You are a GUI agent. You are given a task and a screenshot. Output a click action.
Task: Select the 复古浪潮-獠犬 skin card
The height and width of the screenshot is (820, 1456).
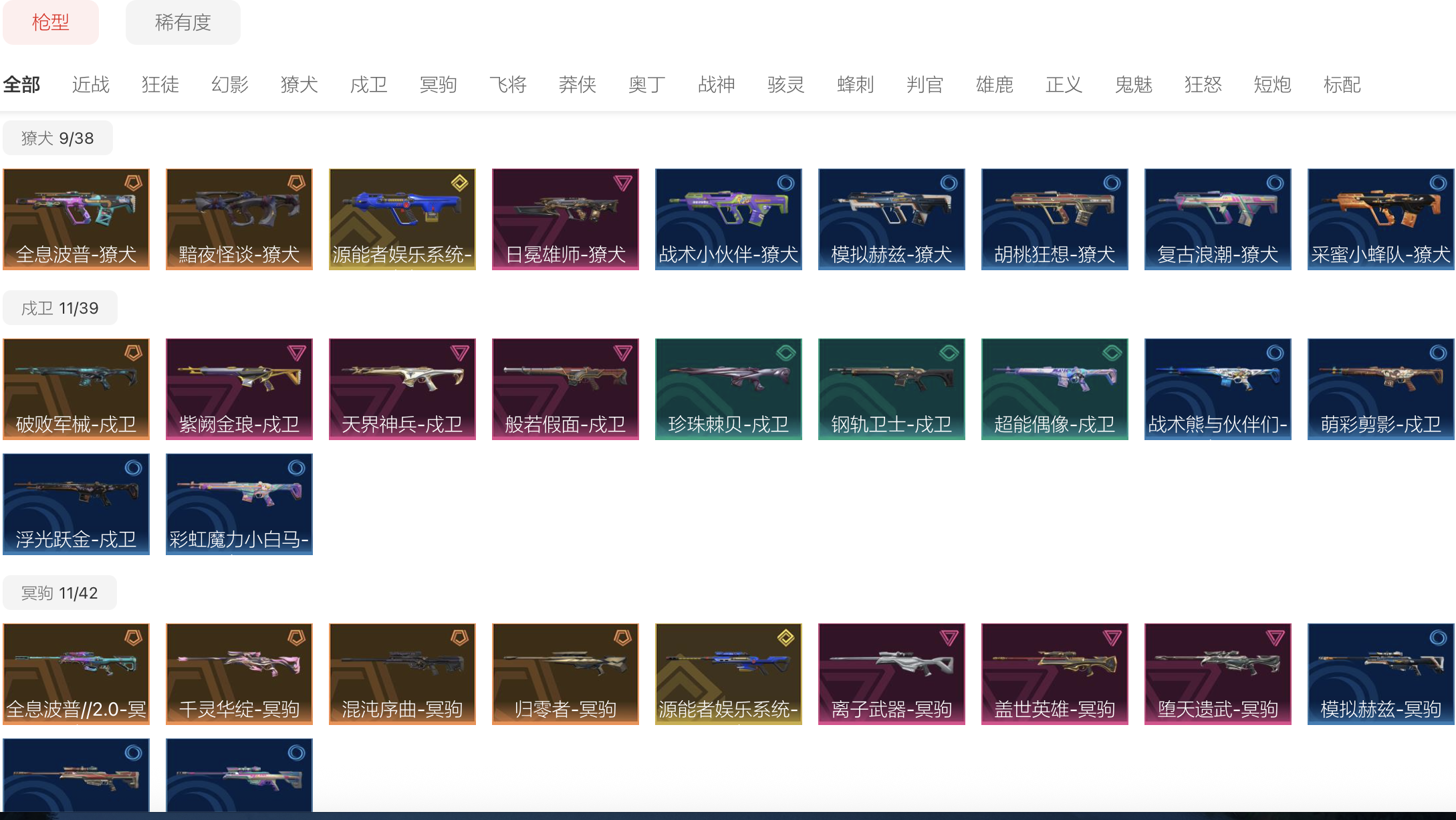pyautogui.click(x=1218, y=219)
